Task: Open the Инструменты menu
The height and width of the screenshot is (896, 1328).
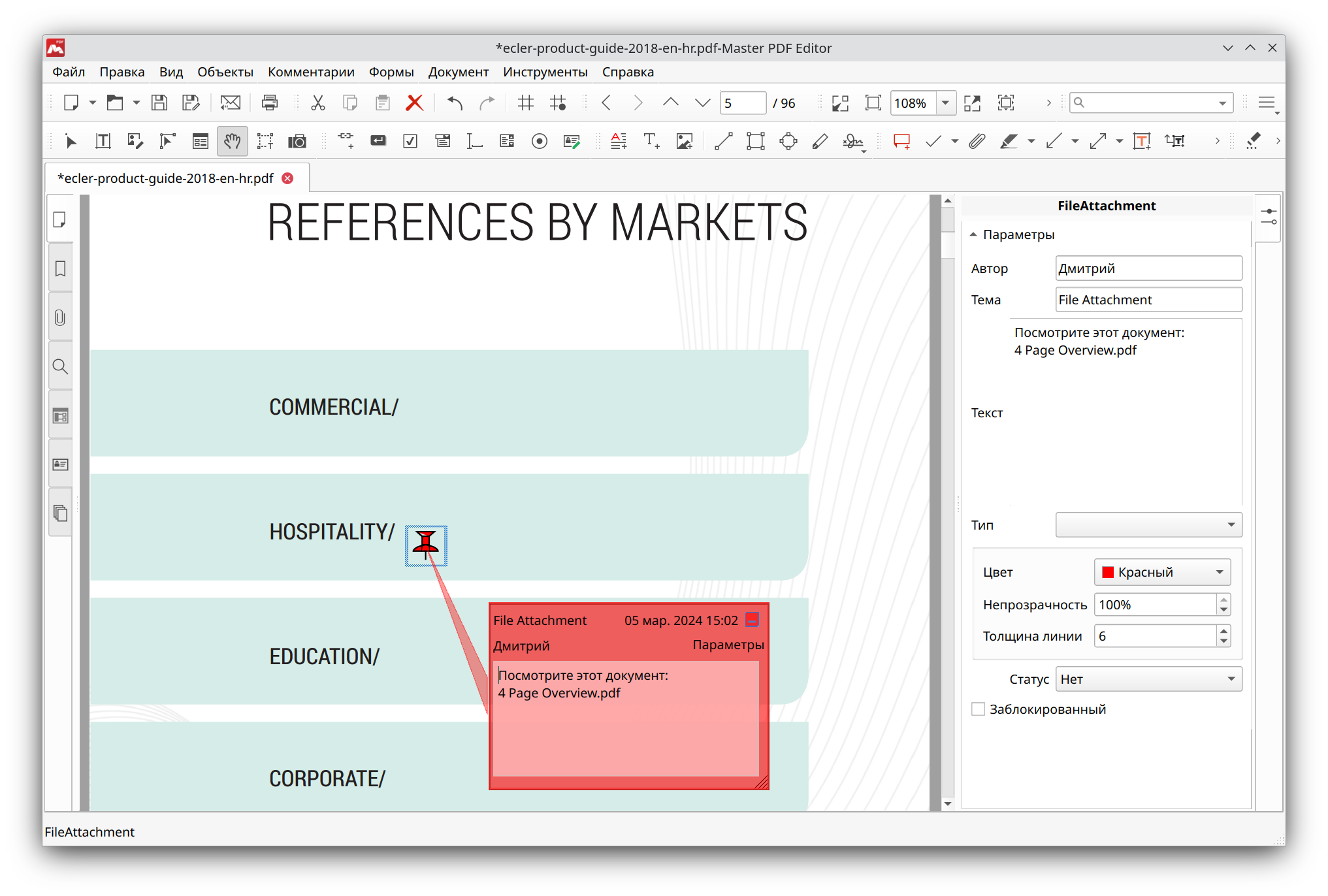Action: (x=545, y=72)
